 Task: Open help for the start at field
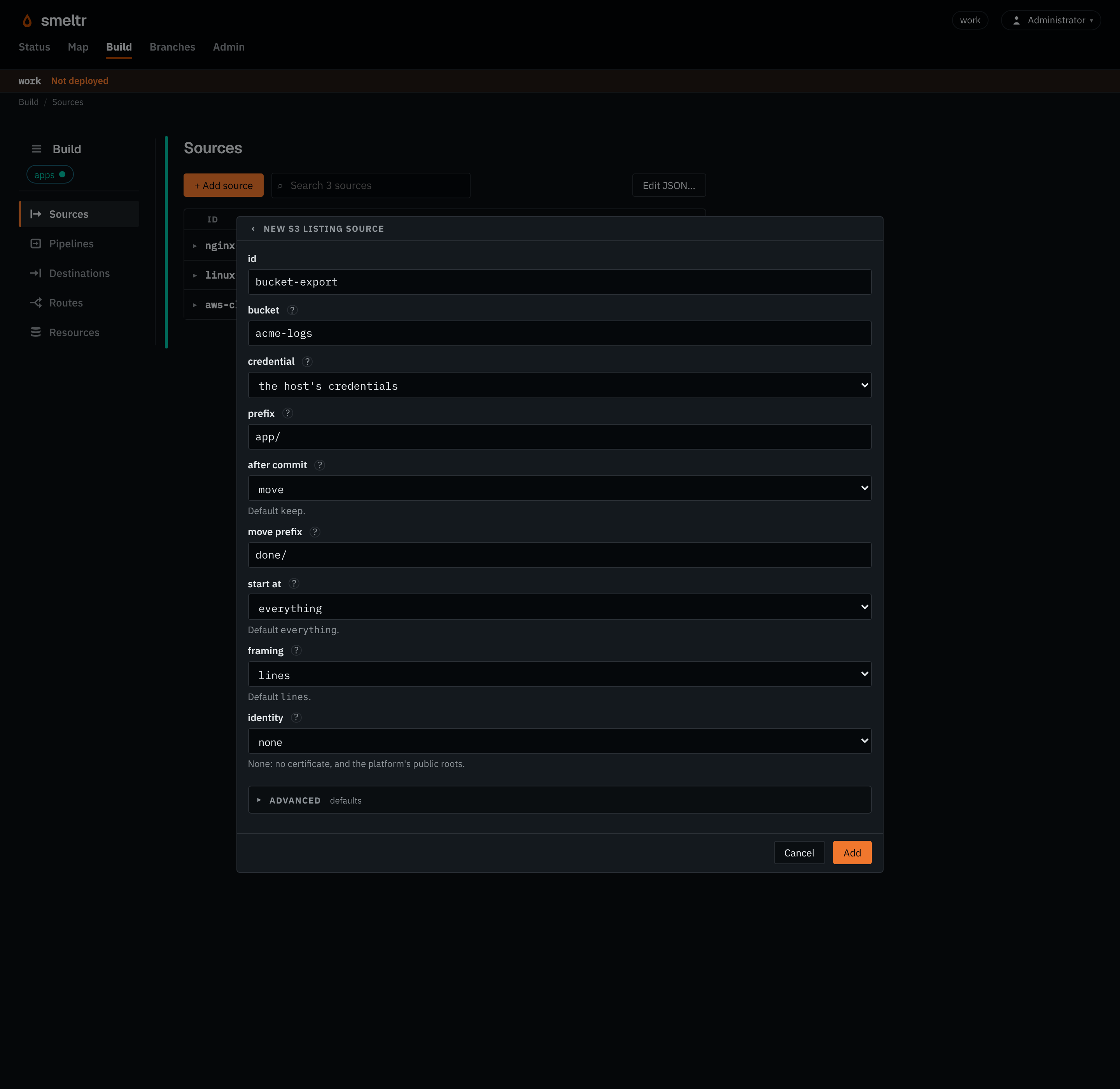pos(294,583)
